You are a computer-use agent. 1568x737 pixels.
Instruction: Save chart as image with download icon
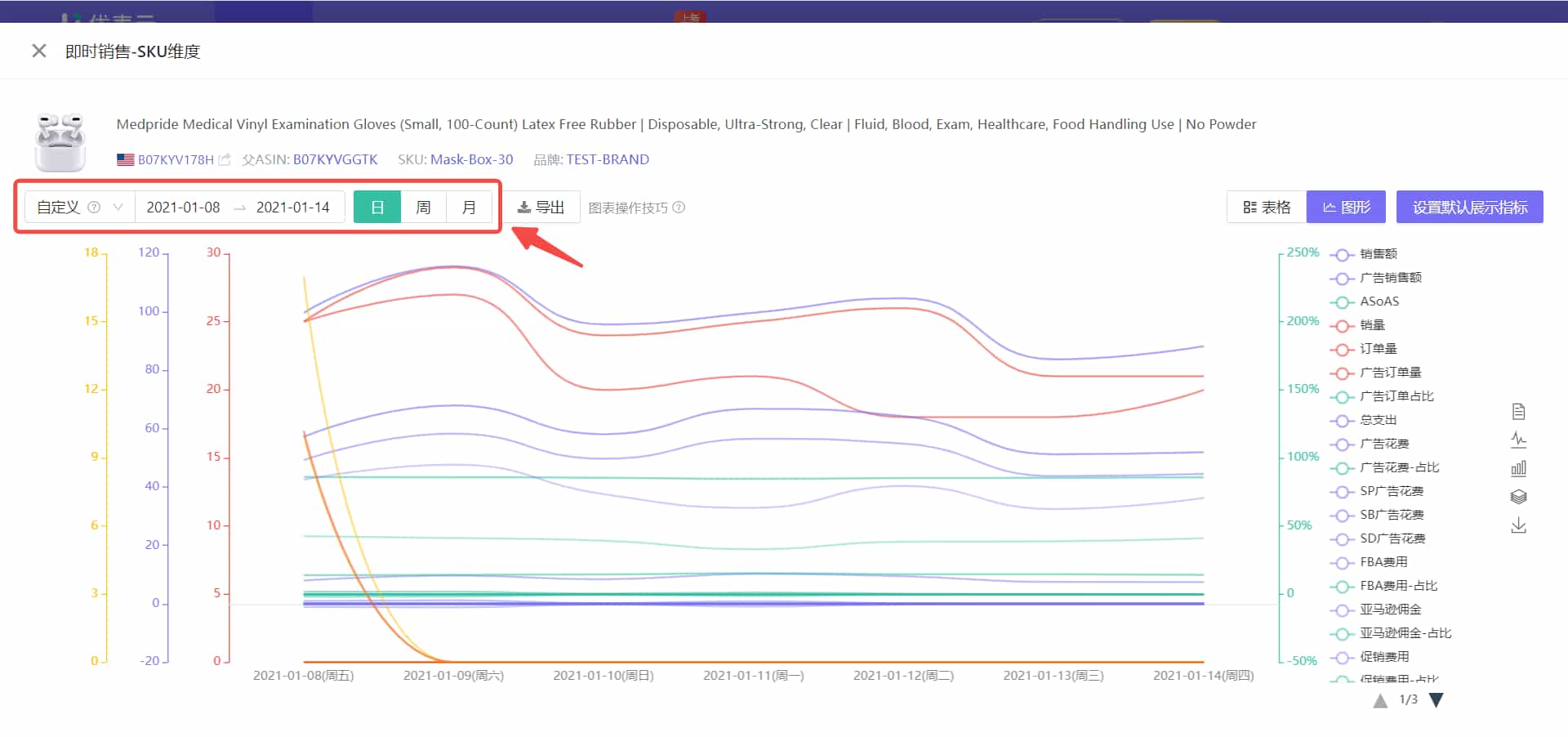tap(1518, 525)
